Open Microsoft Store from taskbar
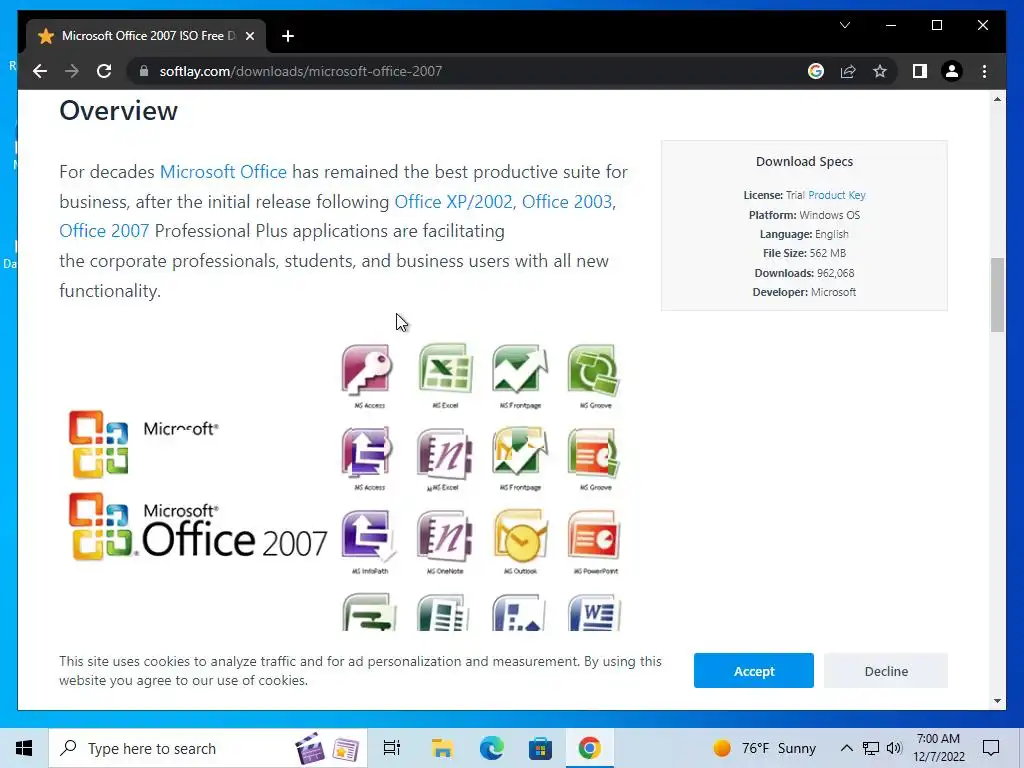The height and width of the screenshot is (768, 1024). [x=540, y=748]
